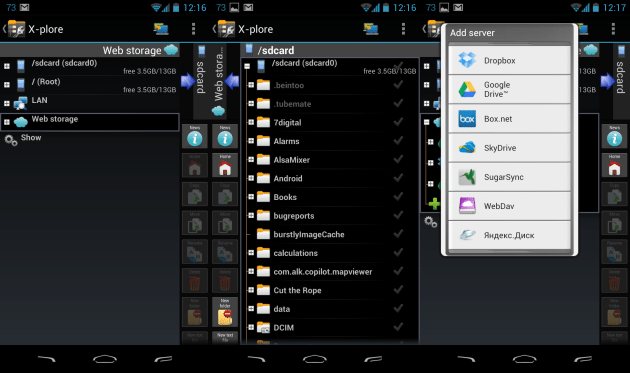Toggle checkmark for Alarms folder
Image resolution: width=630 pixels, height=373 pixels.
click(398, 141)
